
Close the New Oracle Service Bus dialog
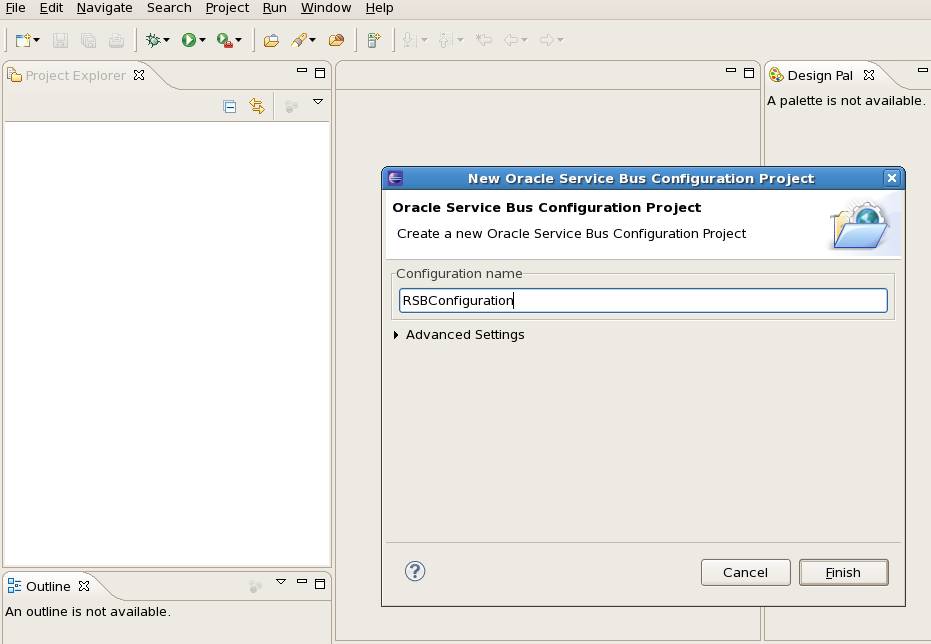pyautogui.click(x=892, y=178)
